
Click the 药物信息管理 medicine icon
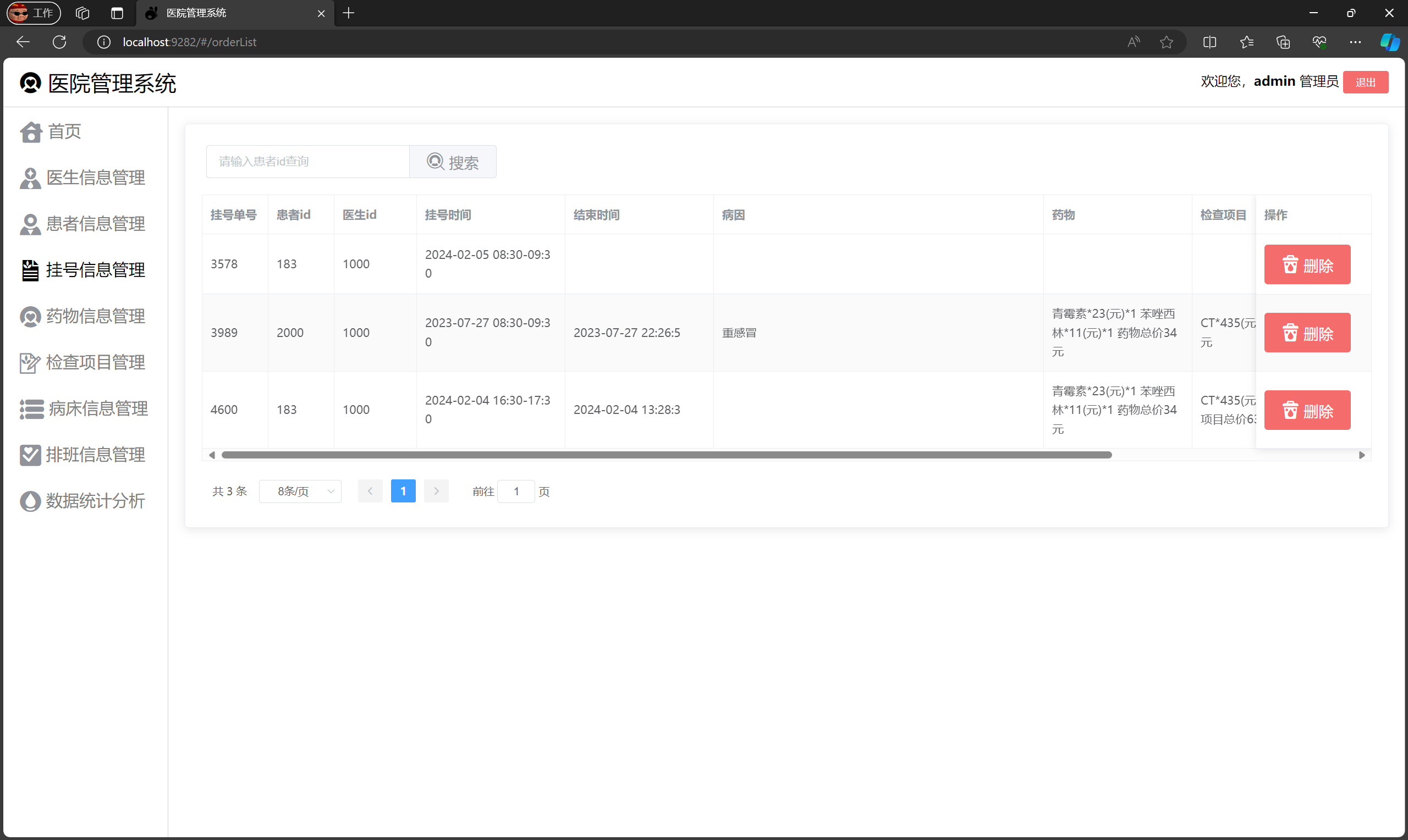click(x=30, y=317)
